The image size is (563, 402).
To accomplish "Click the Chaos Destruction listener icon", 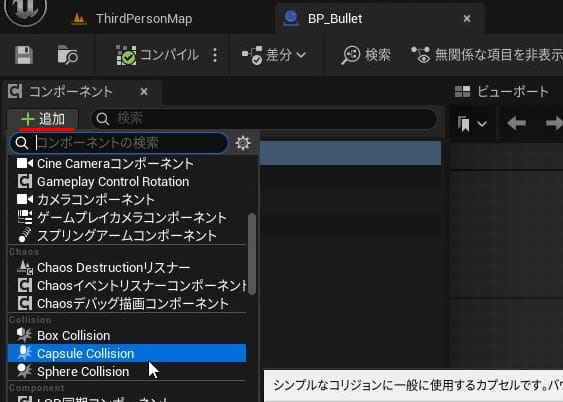I will (x=25, y=267).
